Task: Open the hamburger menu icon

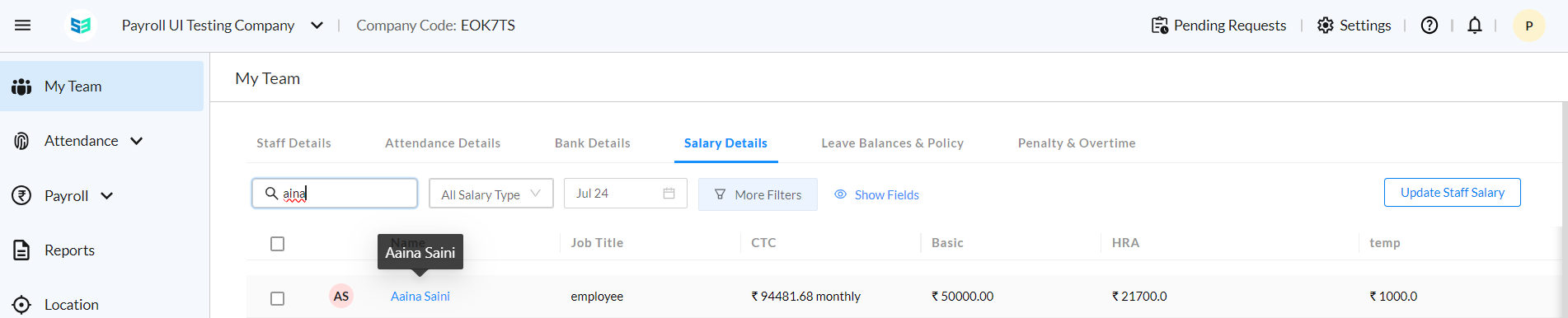Action: click(x=23, y=26)
